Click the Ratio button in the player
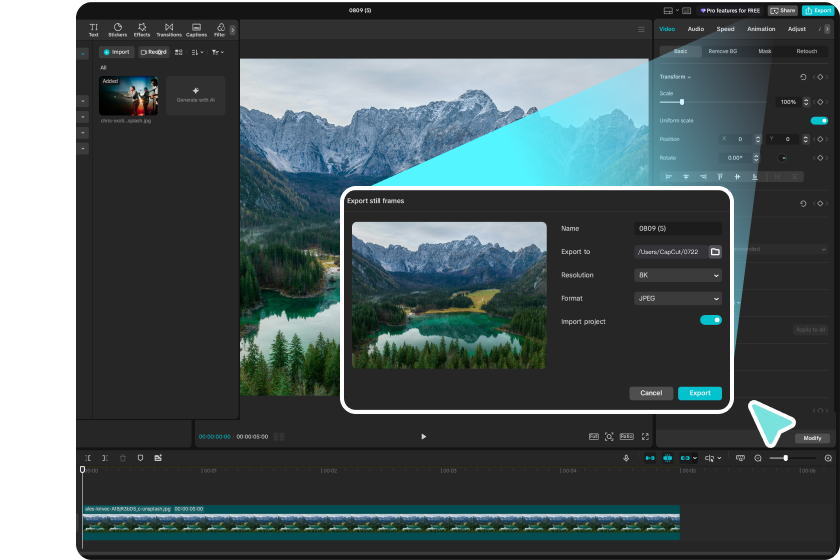Screen dimensions: 840x560 627,437
